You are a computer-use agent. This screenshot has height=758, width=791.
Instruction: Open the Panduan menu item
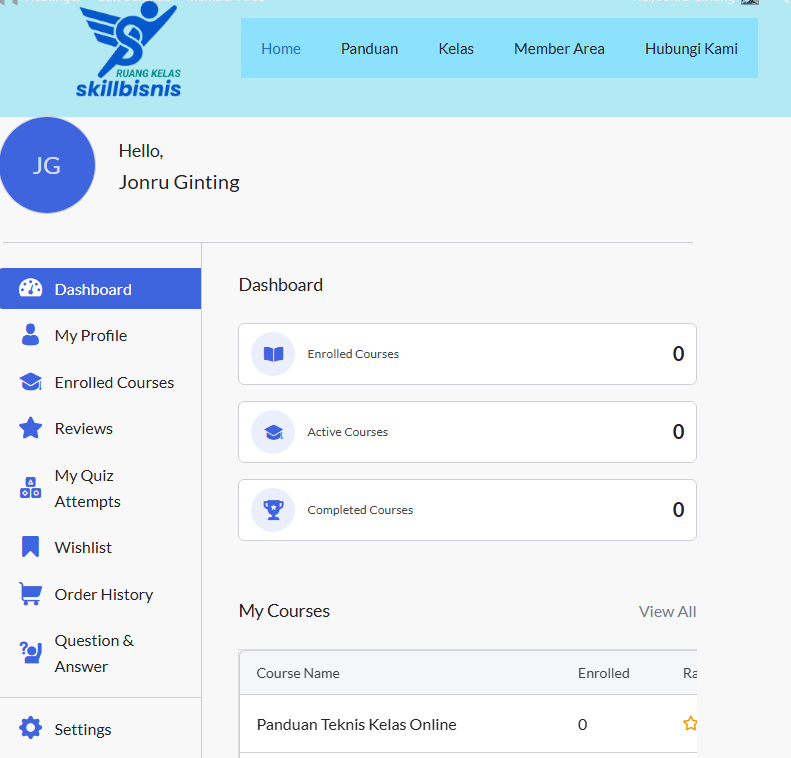tap(369, 48)
